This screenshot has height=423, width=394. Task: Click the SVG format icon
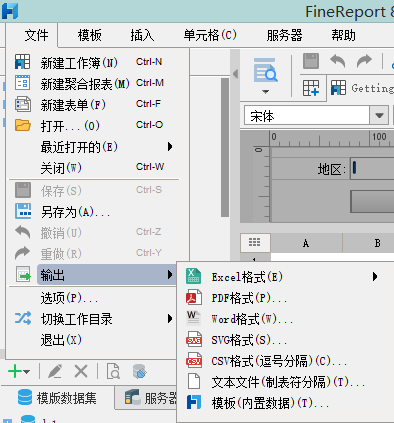click(x=194, y=340)
